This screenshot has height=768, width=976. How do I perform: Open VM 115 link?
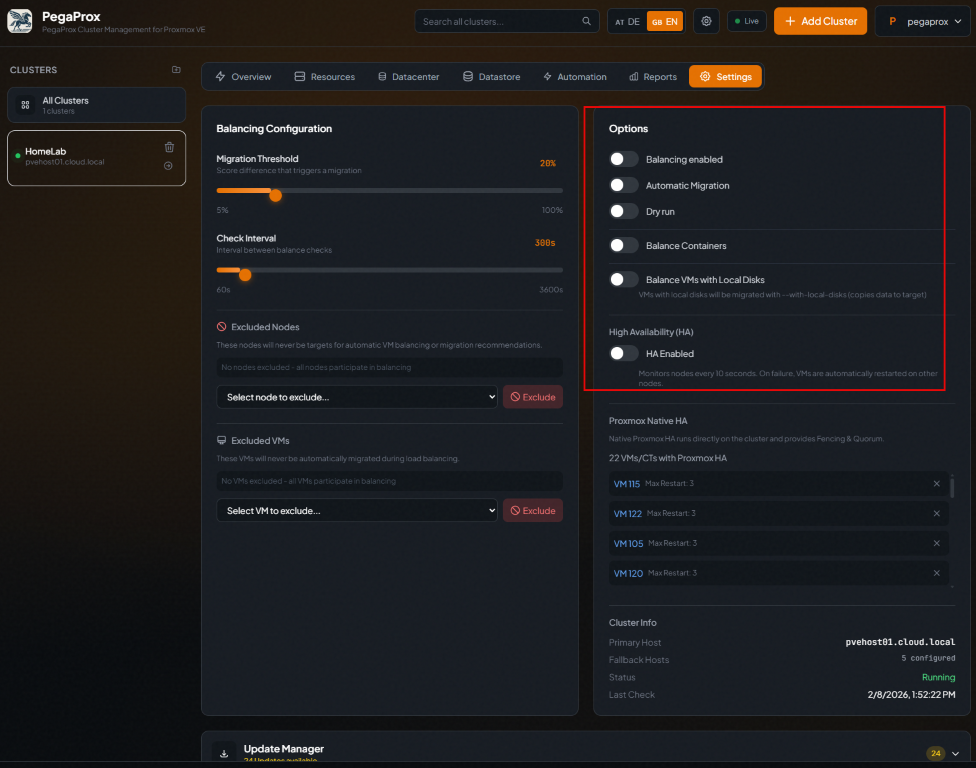coord(627,484)
